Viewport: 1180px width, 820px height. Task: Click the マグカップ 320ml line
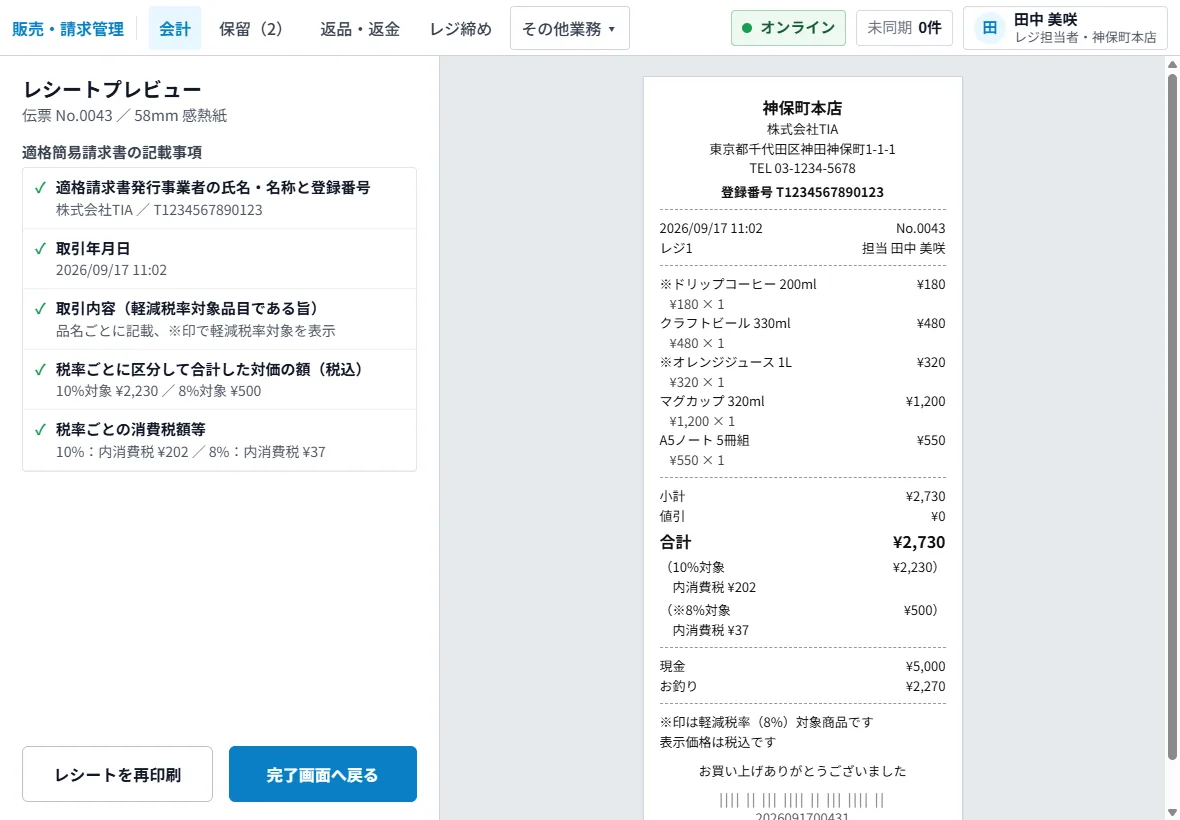point(802,402)
